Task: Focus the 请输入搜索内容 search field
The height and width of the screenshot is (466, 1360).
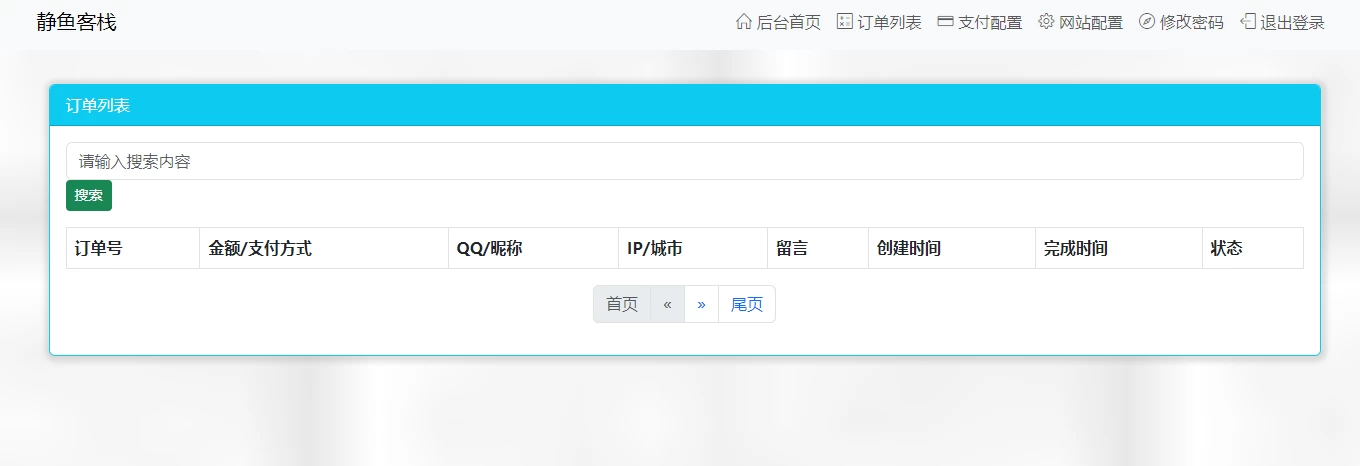Action: click(x=684, y=161)
